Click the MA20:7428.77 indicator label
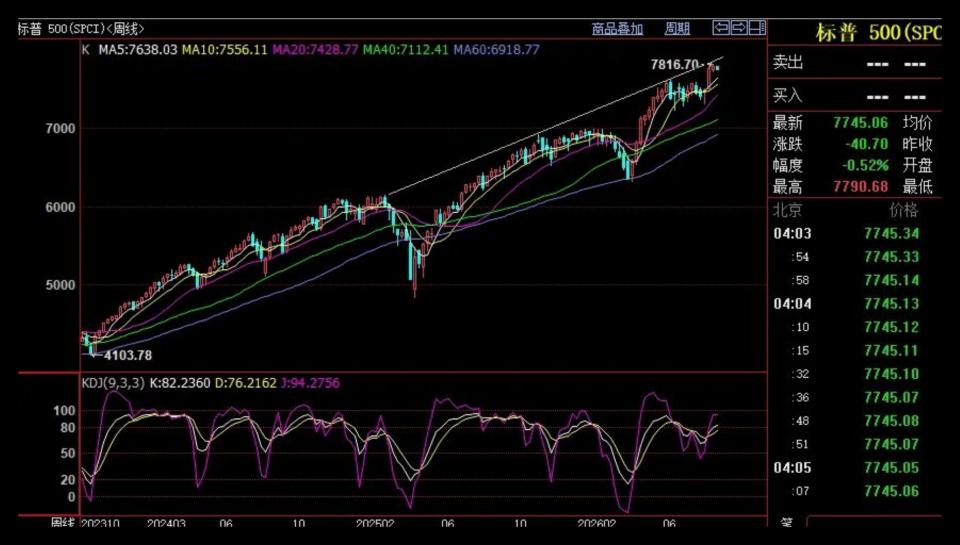This screenshot has height=545, width=960. 315,50
